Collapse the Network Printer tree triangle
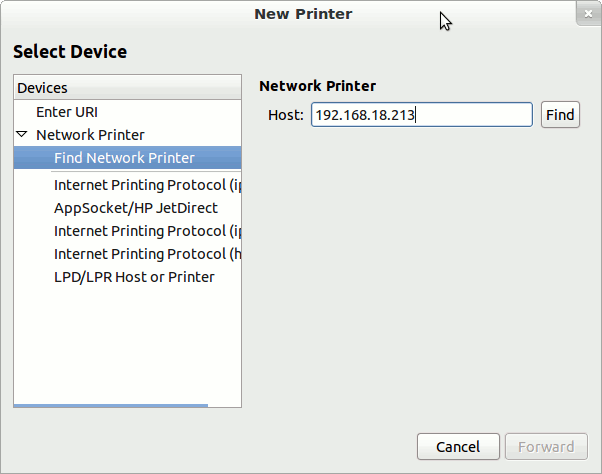This screenshot has width=602, height=474. coord(22,134)
